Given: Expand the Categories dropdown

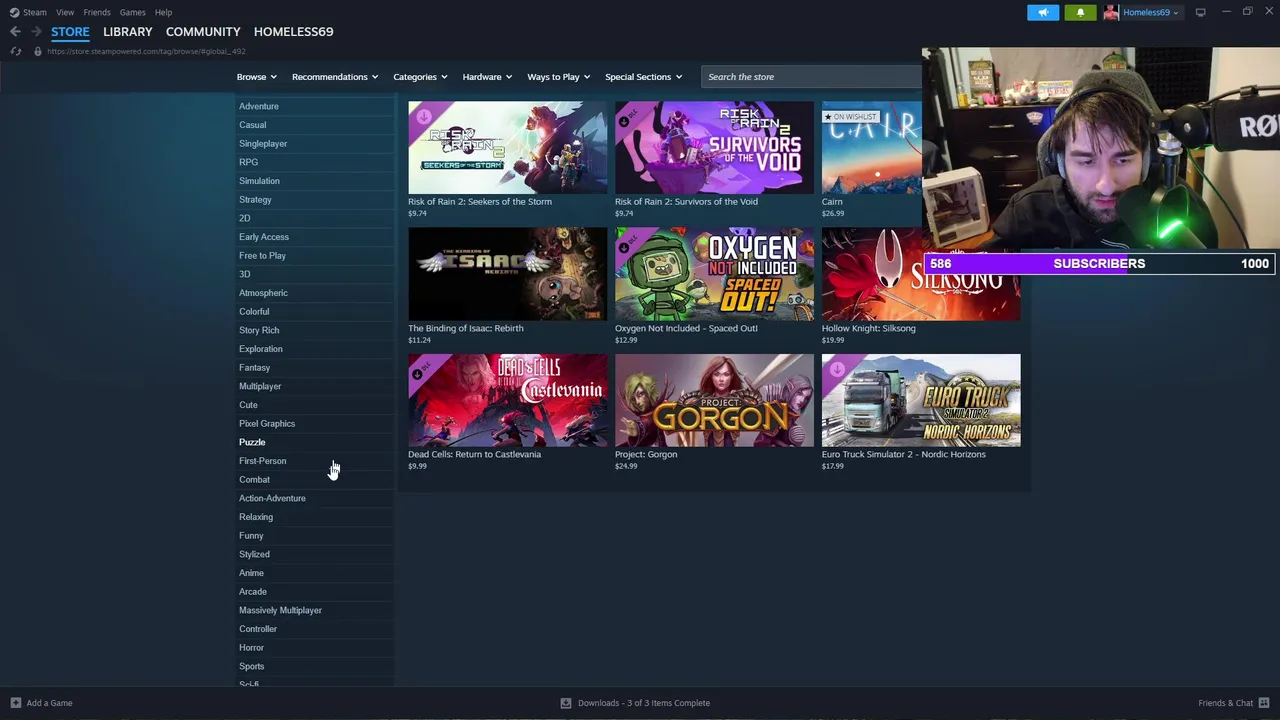Looking at the screenshot, I should coord(420,77).
